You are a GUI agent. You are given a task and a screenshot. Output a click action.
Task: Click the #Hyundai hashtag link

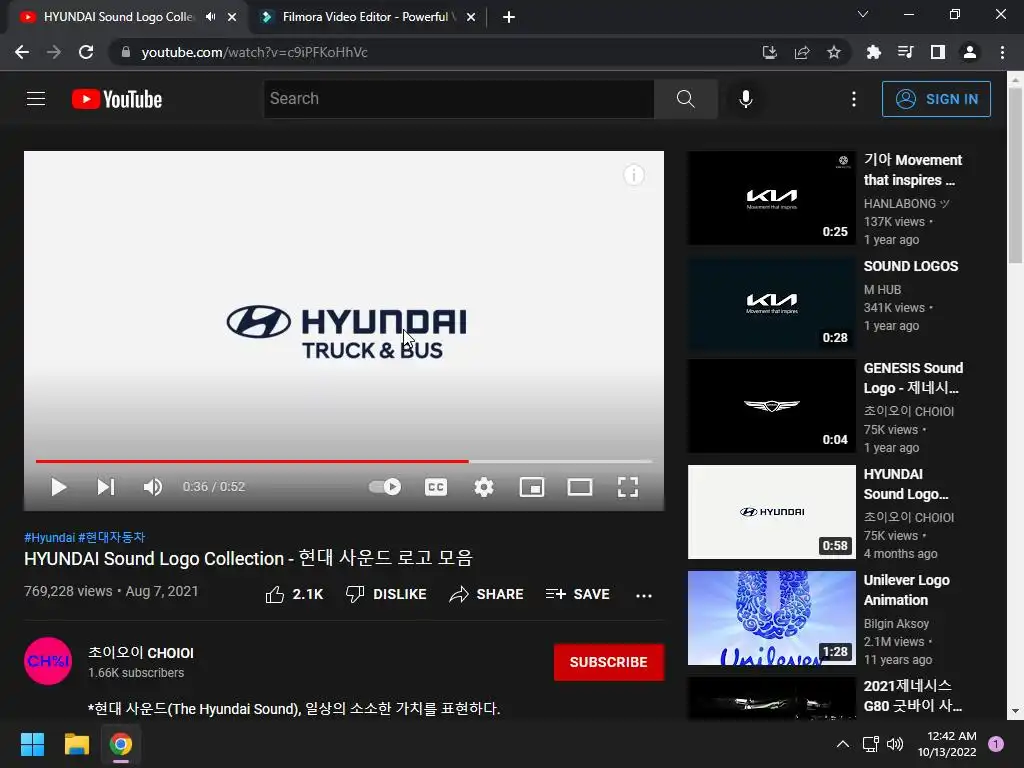[50, 537]
